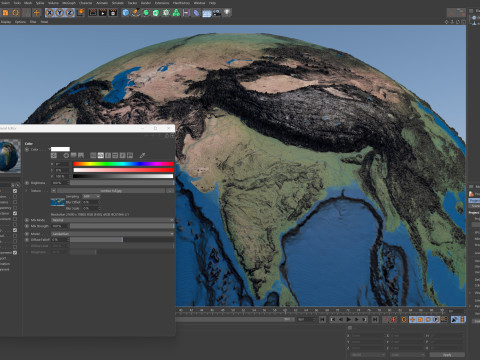Open the Spline menu

(x=40, y=3)
